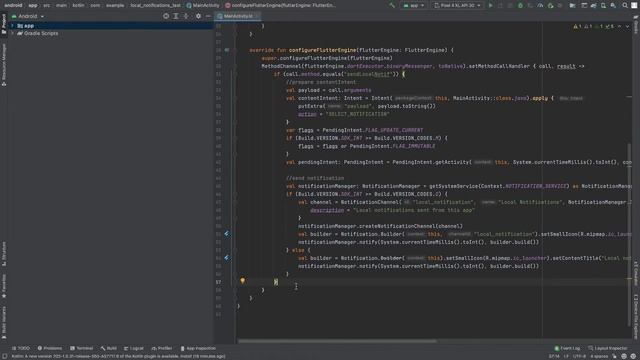The width and height of the screenshot is (640, 360).
Task: Switch to the MainActivity.kt editor tab
Action: point(238,16)
